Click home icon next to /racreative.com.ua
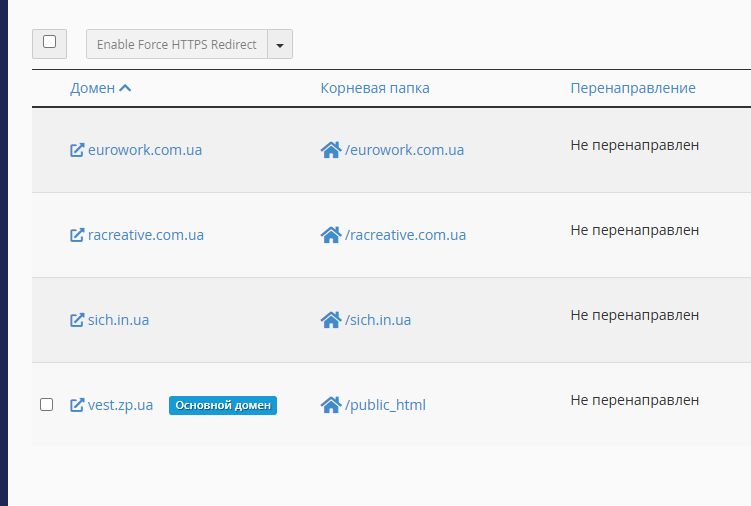 (x=331, y=235)
